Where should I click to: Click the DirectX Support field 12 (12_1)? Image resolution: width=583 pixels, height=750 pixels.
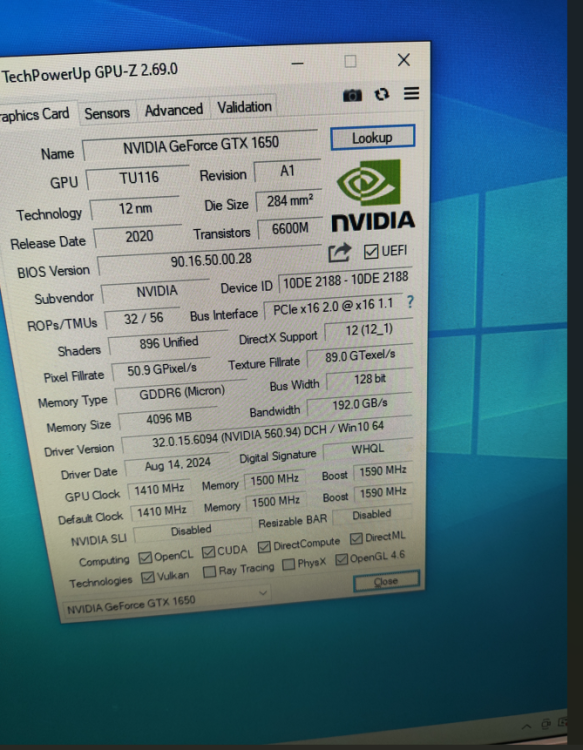pos(369,330)
